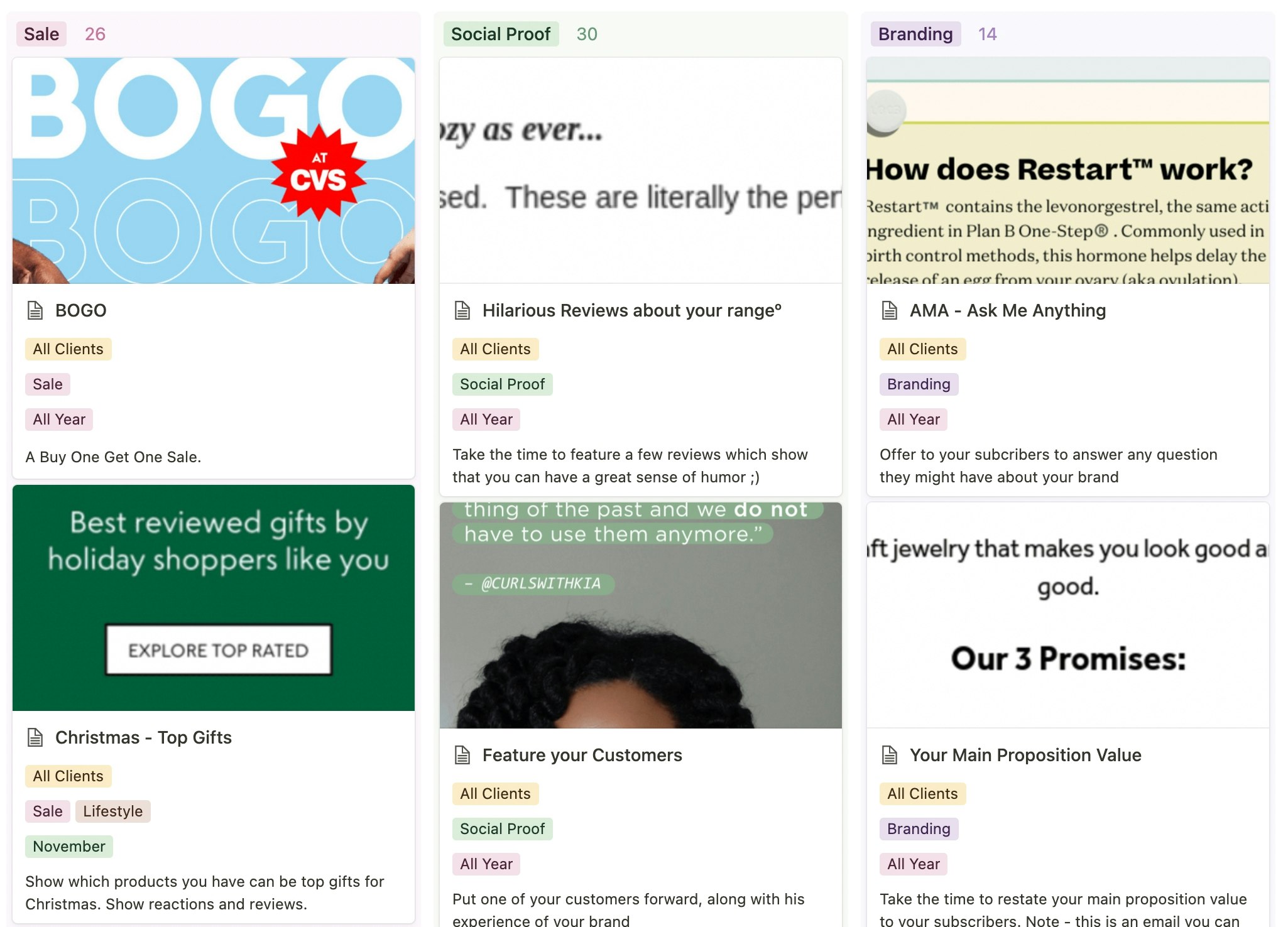This screenshot has height=927, width=1288.
Task: Click the 26 count next to Sale
Action: 95,34
